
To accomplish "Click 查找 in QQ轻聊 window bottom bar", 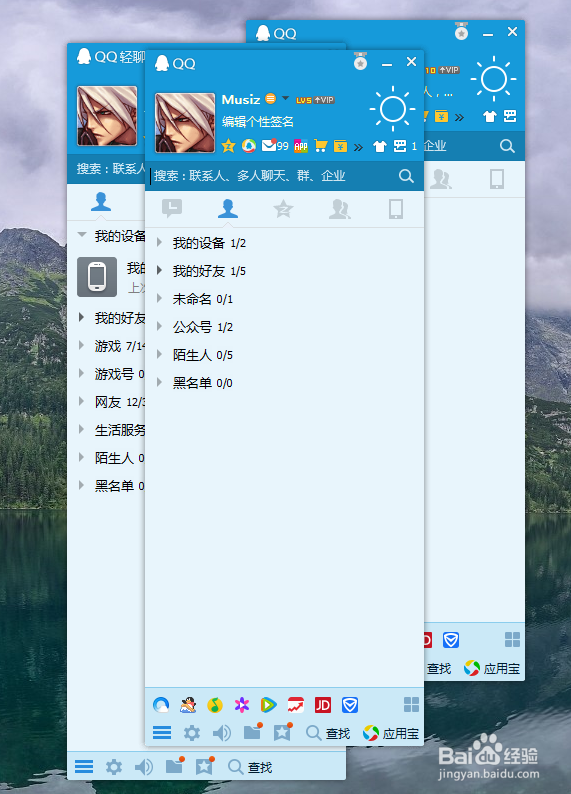I will click(x=250, y=767).
